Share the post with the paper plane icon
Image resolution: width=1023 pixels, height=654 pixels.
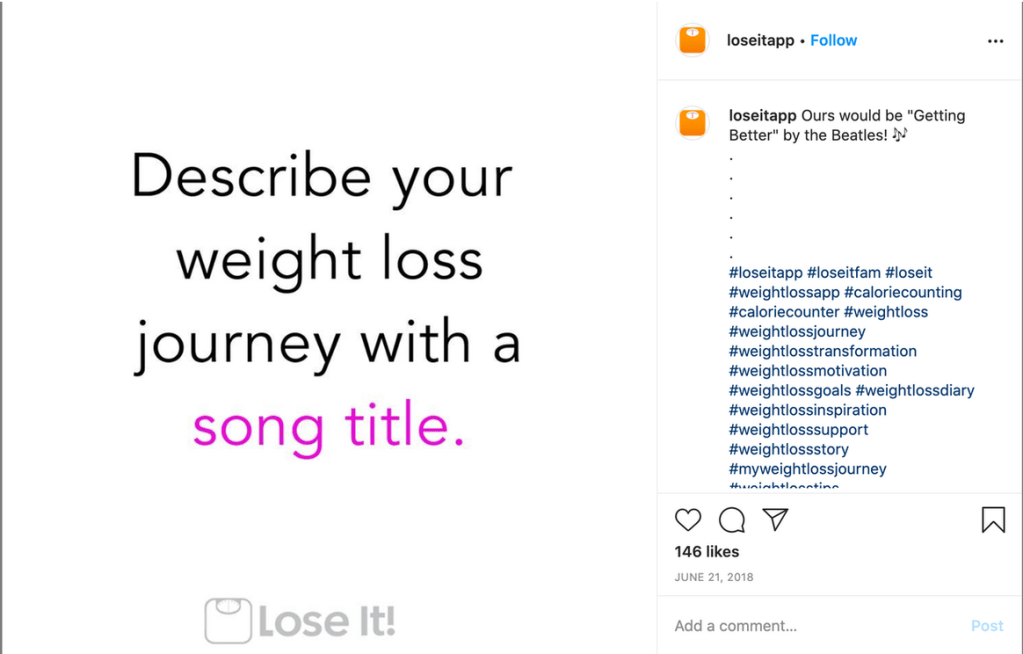click(776, 520)
